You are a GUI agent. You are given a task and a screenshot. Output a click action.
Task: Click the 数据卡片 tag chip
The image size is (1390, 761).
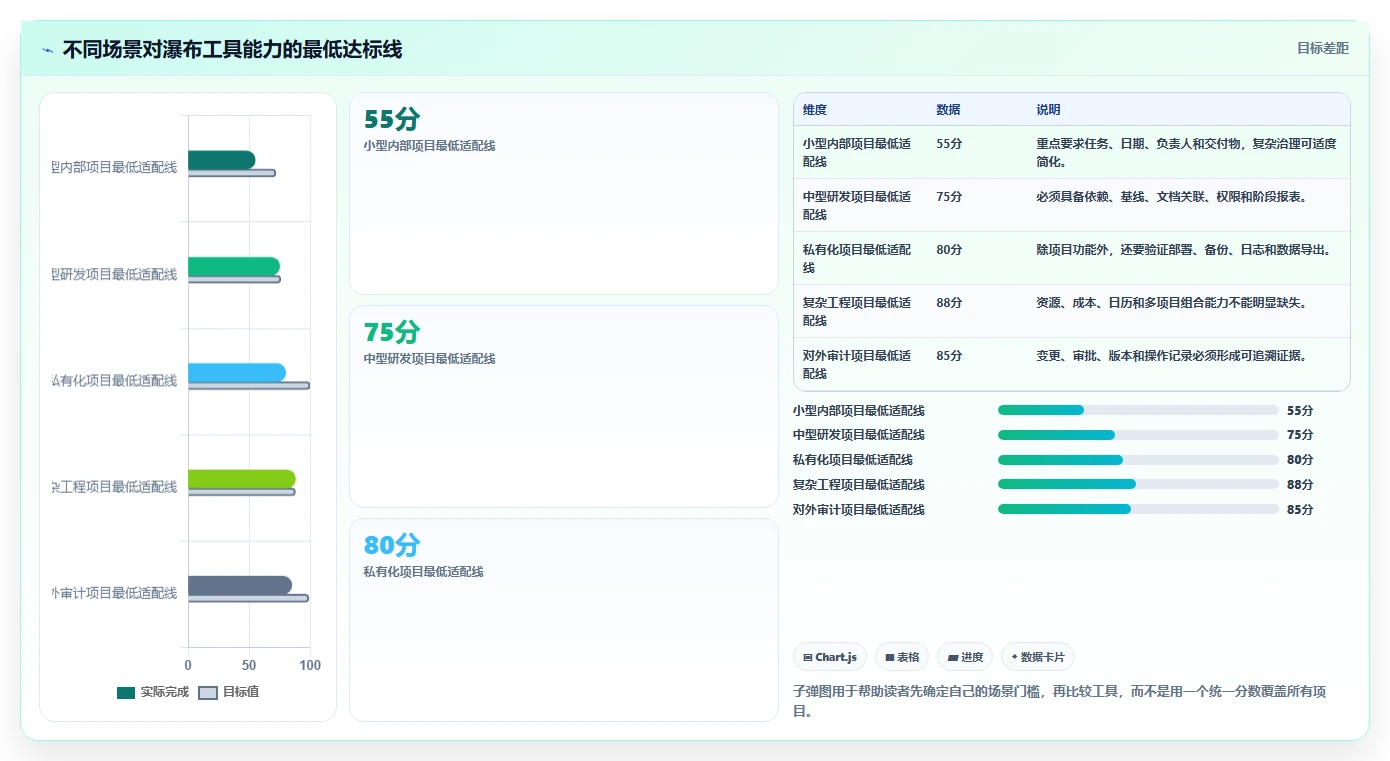(1038, 657)
